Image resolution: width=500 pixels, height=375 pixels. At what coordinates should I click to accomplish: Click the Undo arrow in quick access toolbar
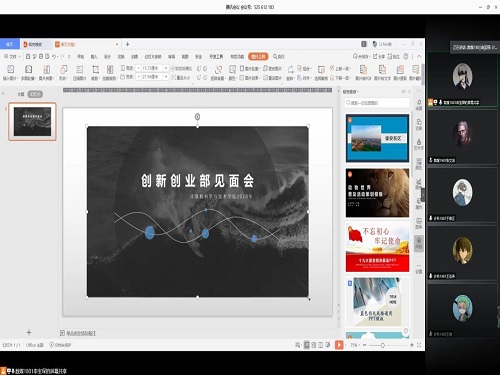(x=54, y=56)
